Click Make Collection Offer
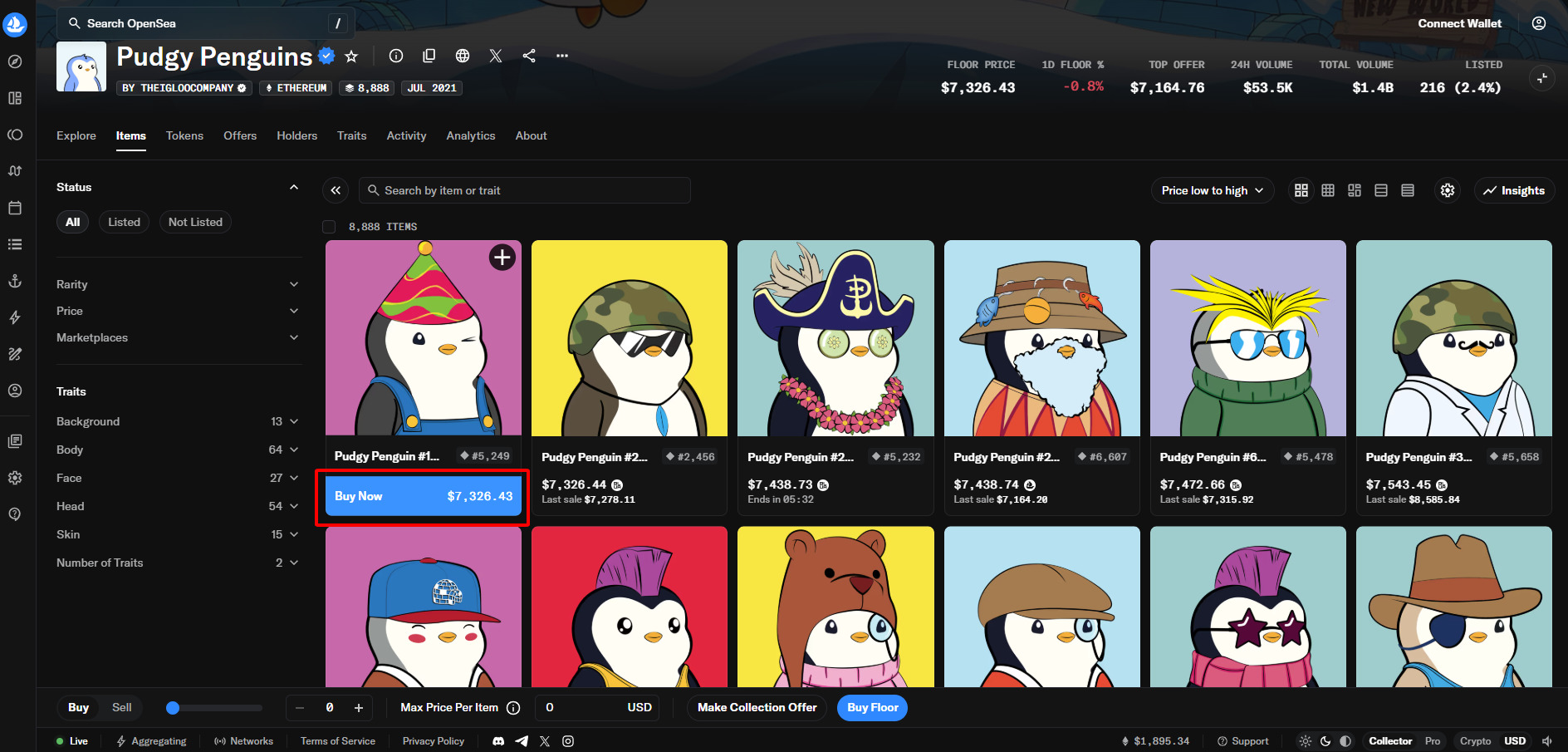1568x752 pixels. coord(757,708)
